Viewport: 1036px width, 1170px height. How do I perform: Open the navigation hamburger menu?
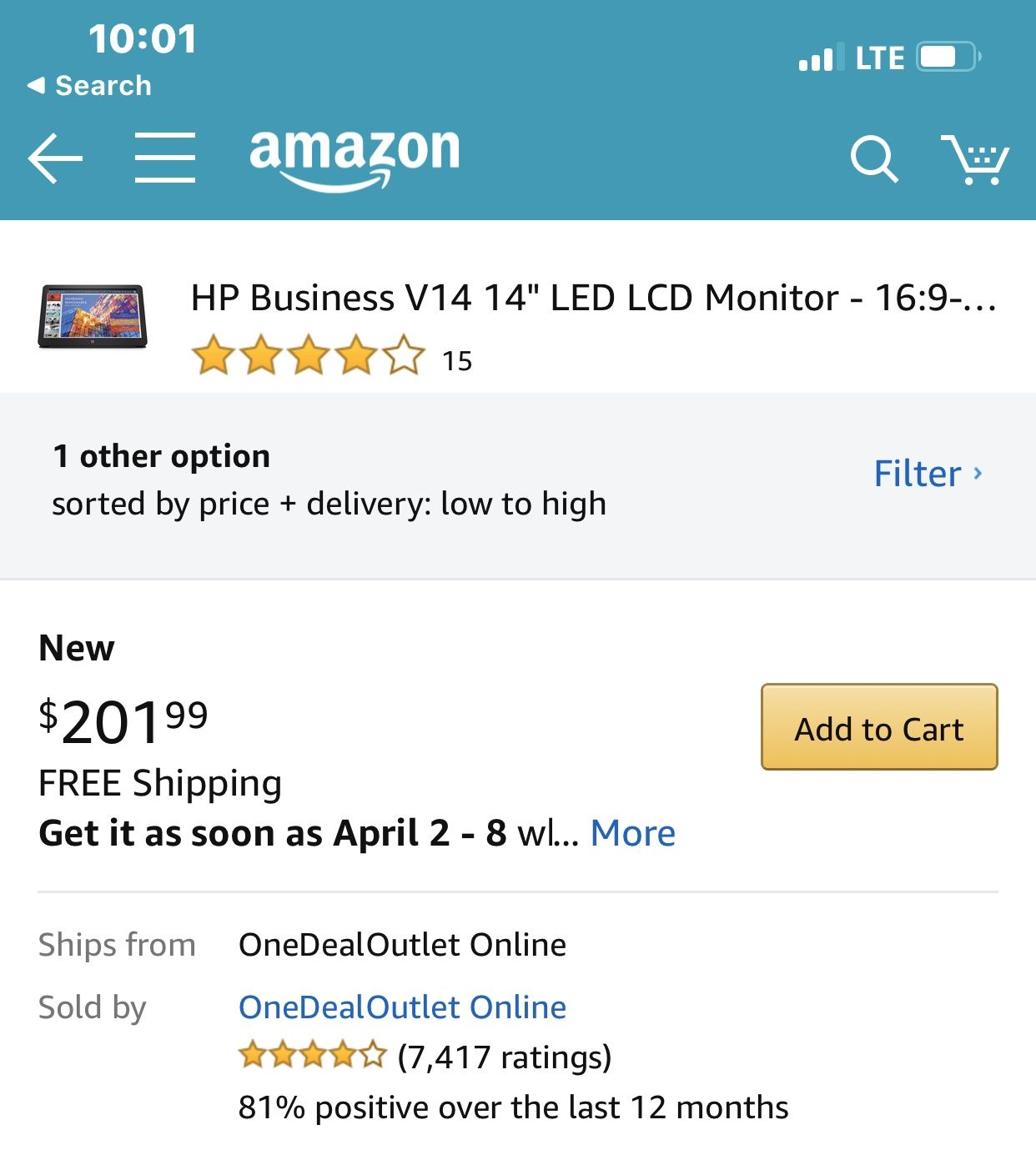point(164,158)
